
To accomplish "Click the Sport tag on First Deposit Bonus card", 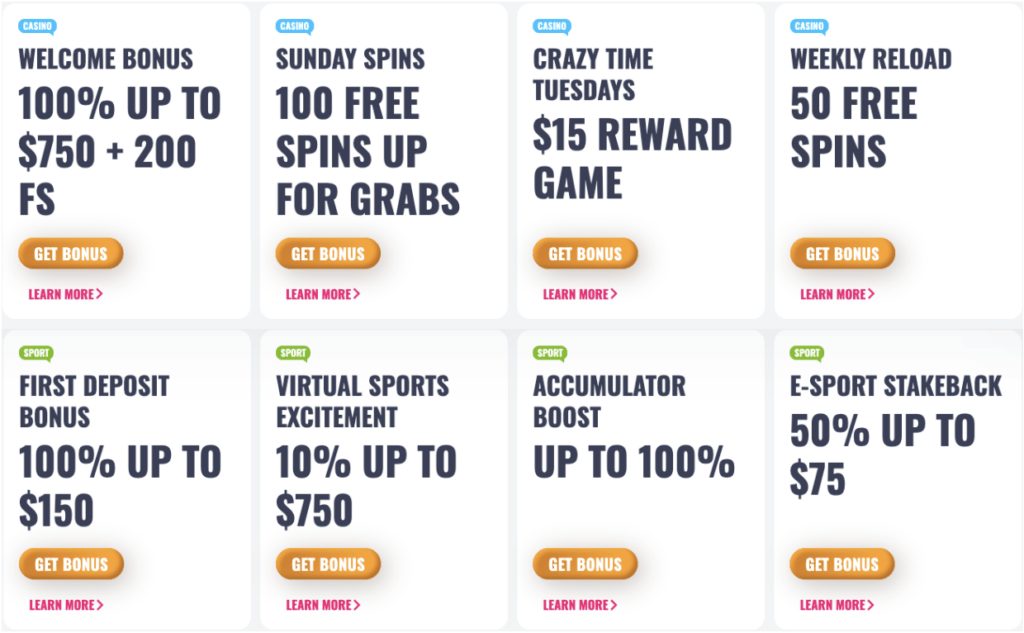I will 37,353.
